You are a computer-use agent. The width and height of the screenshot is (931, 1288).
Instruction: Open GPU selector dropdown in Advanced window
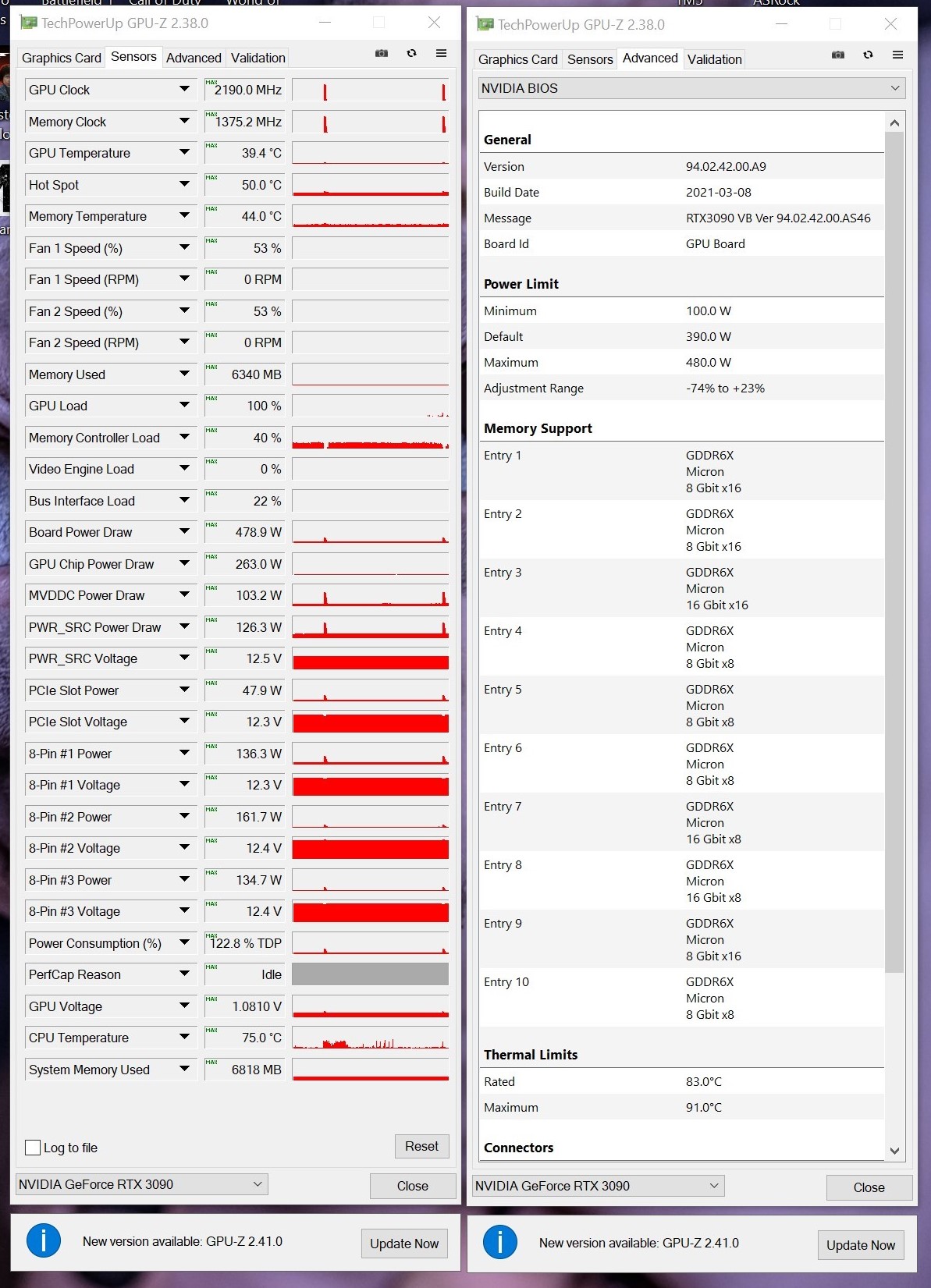[599, 1186]
